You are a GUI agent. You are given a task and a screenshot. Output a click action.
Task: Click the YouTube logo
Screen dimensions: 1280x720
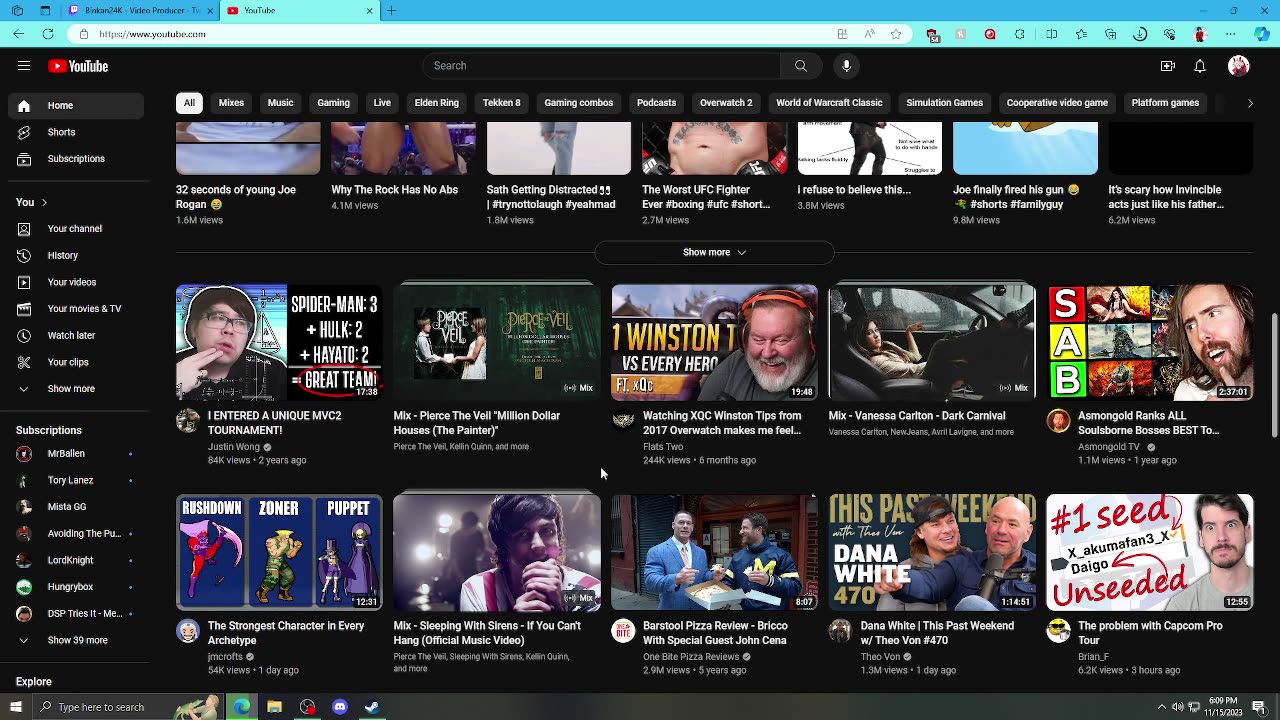pyautogui.click(x=78, y=66)
